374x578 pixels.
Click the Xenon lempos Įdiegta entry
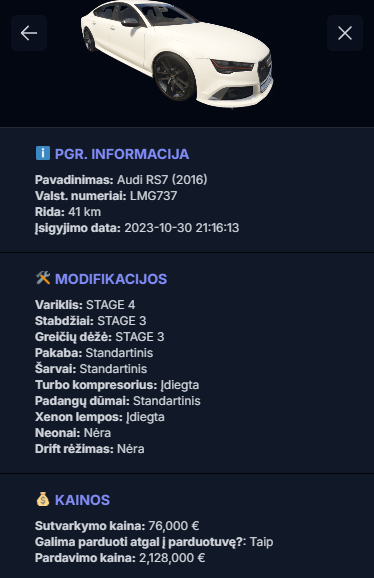click(x=100, y=417)
